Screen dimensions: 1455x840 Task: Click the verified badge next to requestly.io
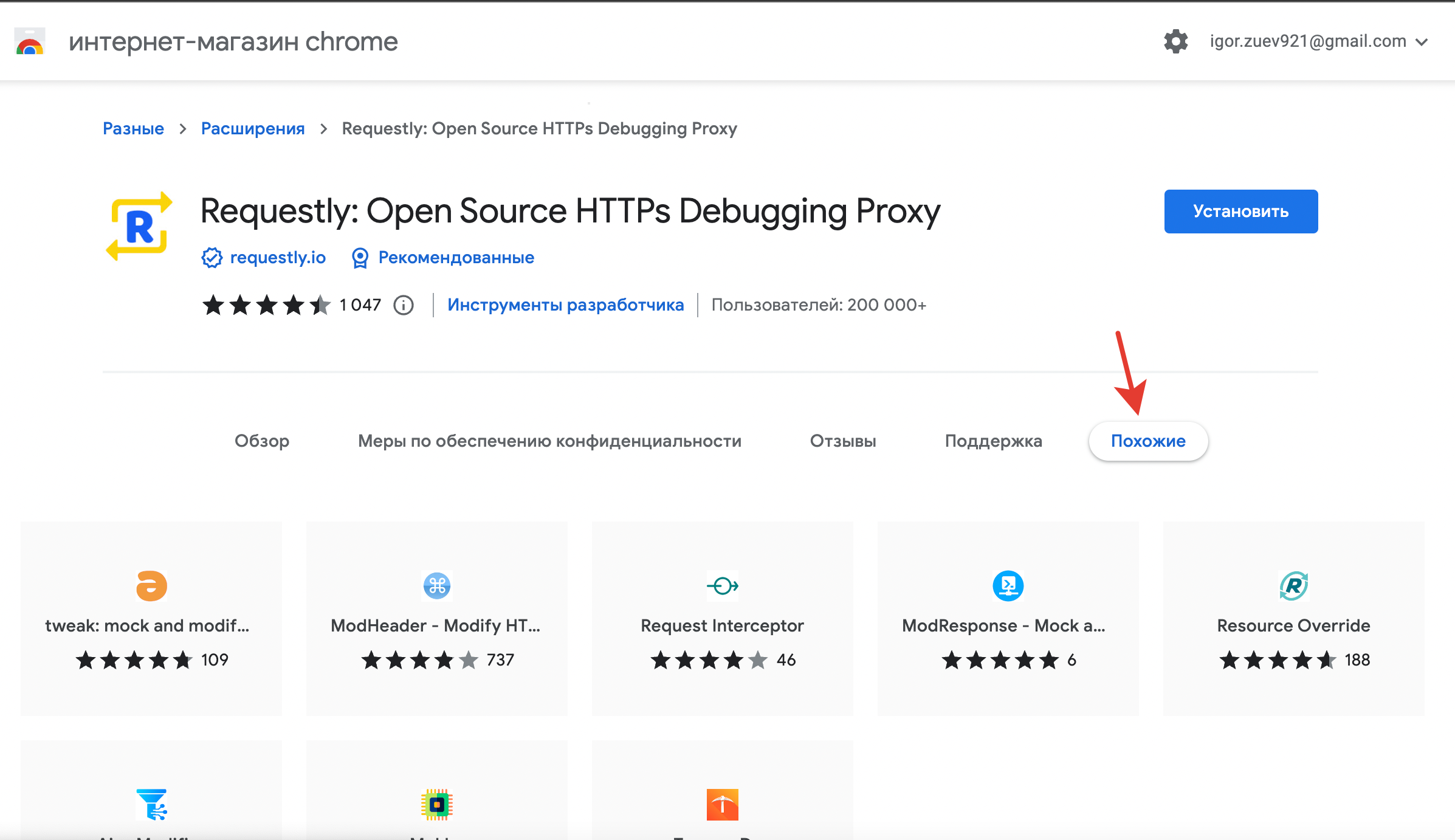point(212,258)
